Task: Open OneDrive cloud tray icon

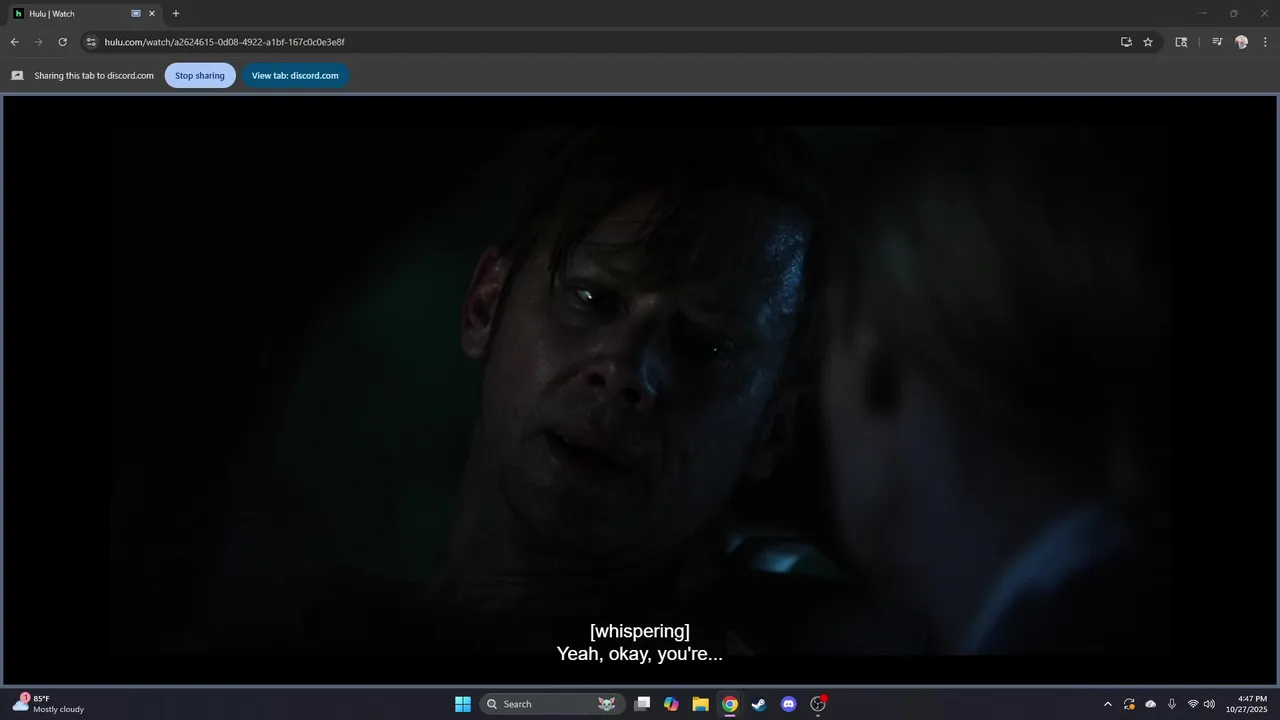Action: [x=1150, y=704]
